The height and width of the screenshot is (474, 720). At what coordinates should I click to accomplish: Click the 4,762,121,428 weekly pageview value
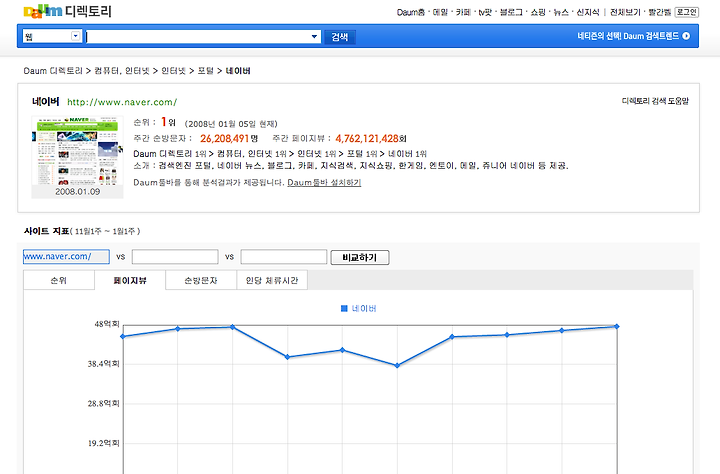click(366, 138)
